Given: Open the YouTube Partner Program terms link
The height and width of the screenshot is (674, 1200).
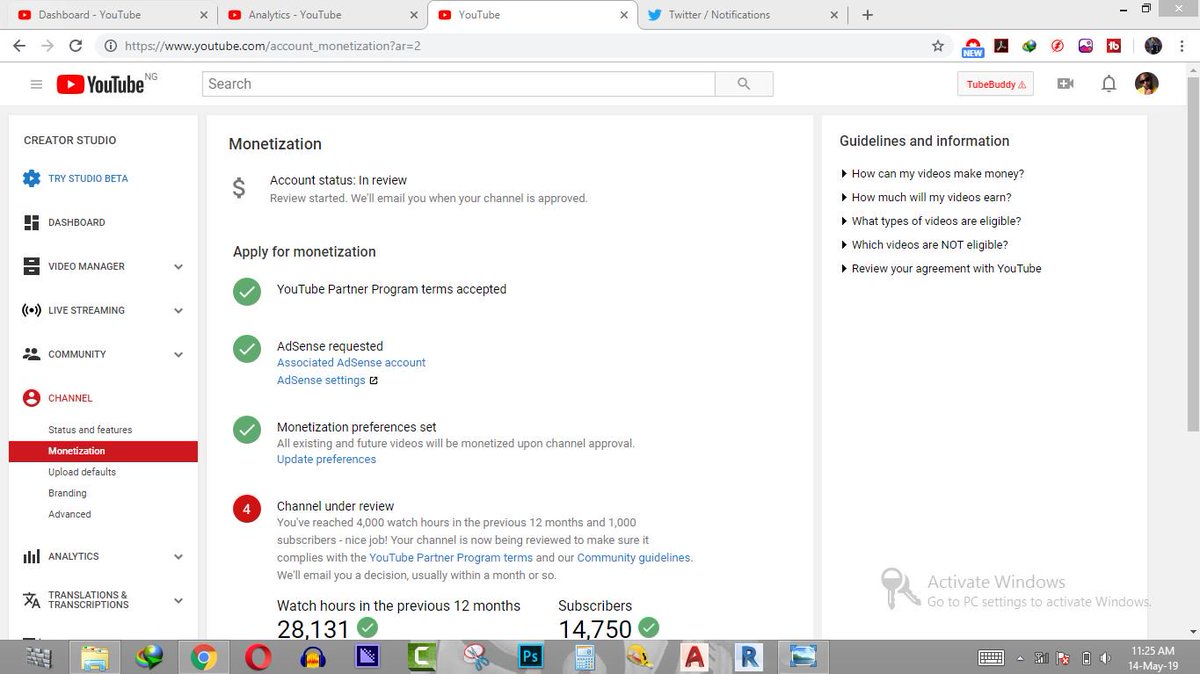Looking at the screenshot, I should tap(451, 558).
